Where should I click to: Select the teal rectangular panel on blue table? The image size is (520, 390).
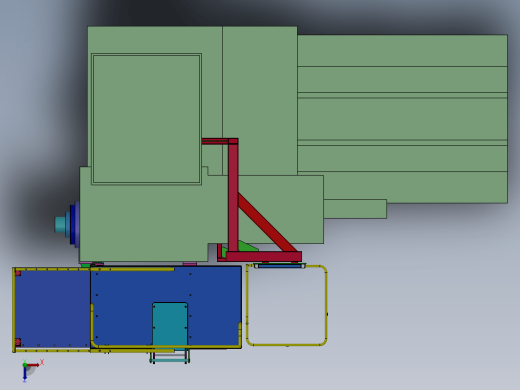(x=170, y=324)
